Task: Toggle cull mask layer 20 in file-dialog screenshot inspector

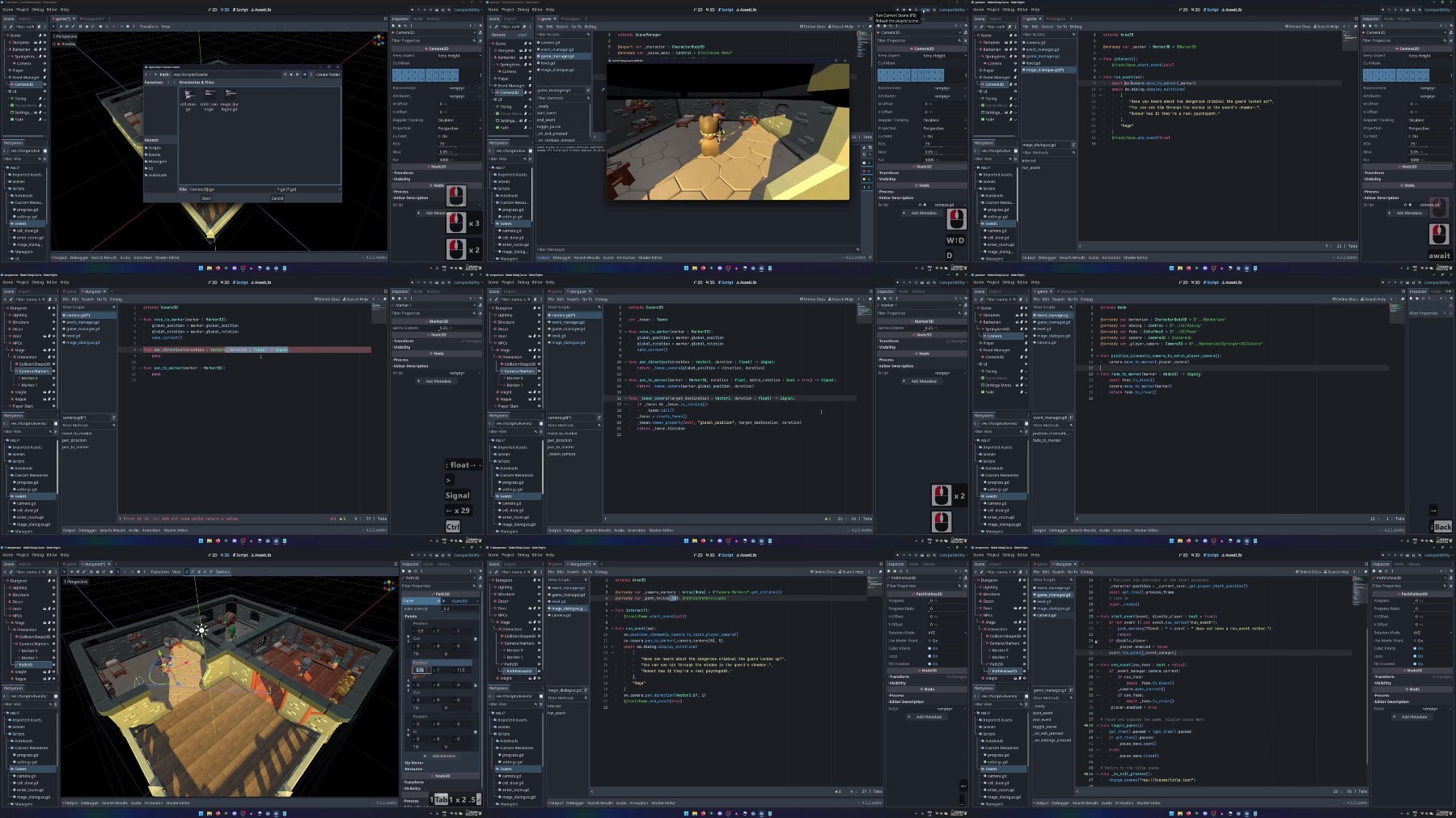Action: [455, 78]
